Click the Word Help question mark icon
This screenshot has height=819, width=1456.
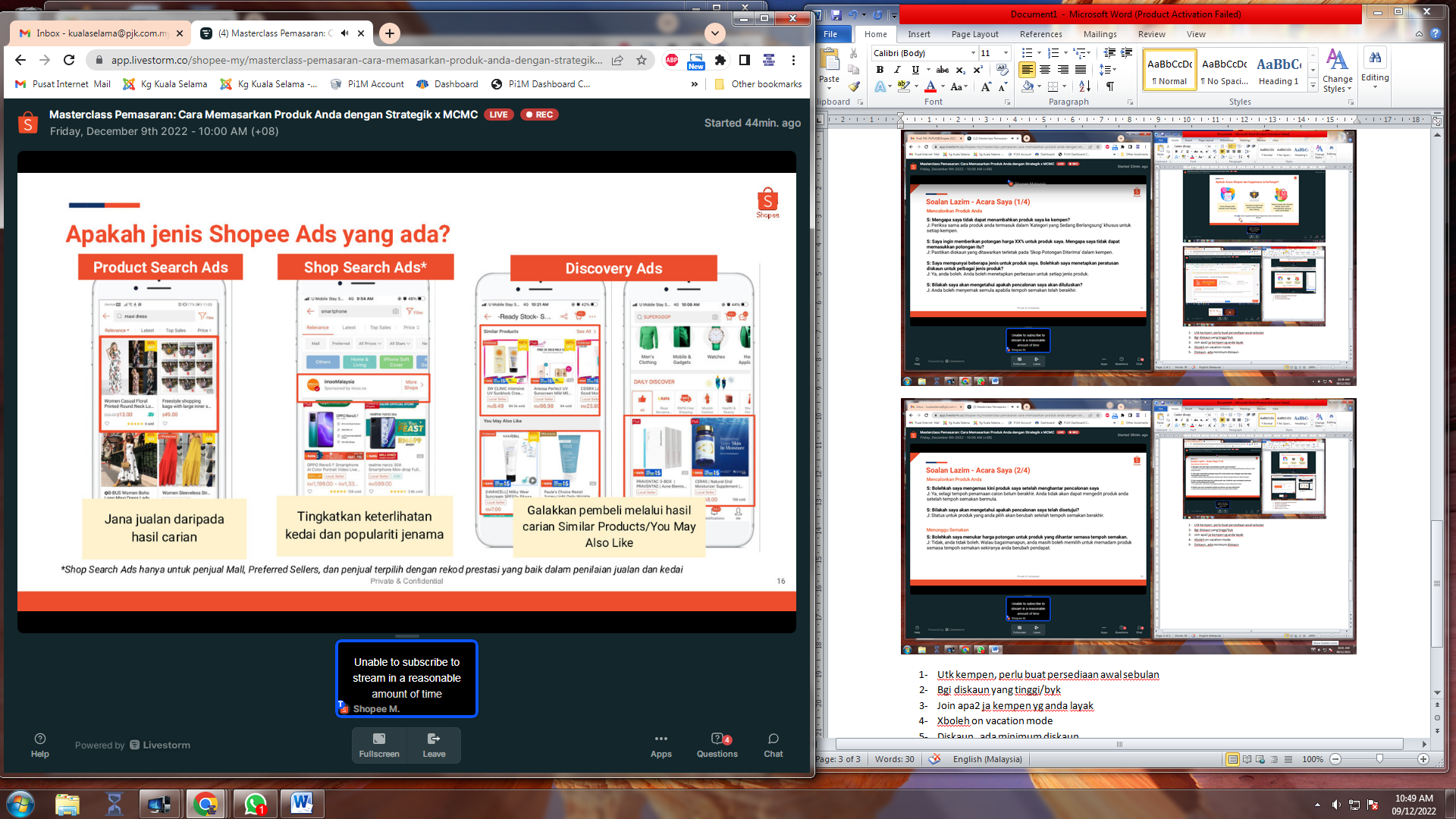click(1435, 34)
